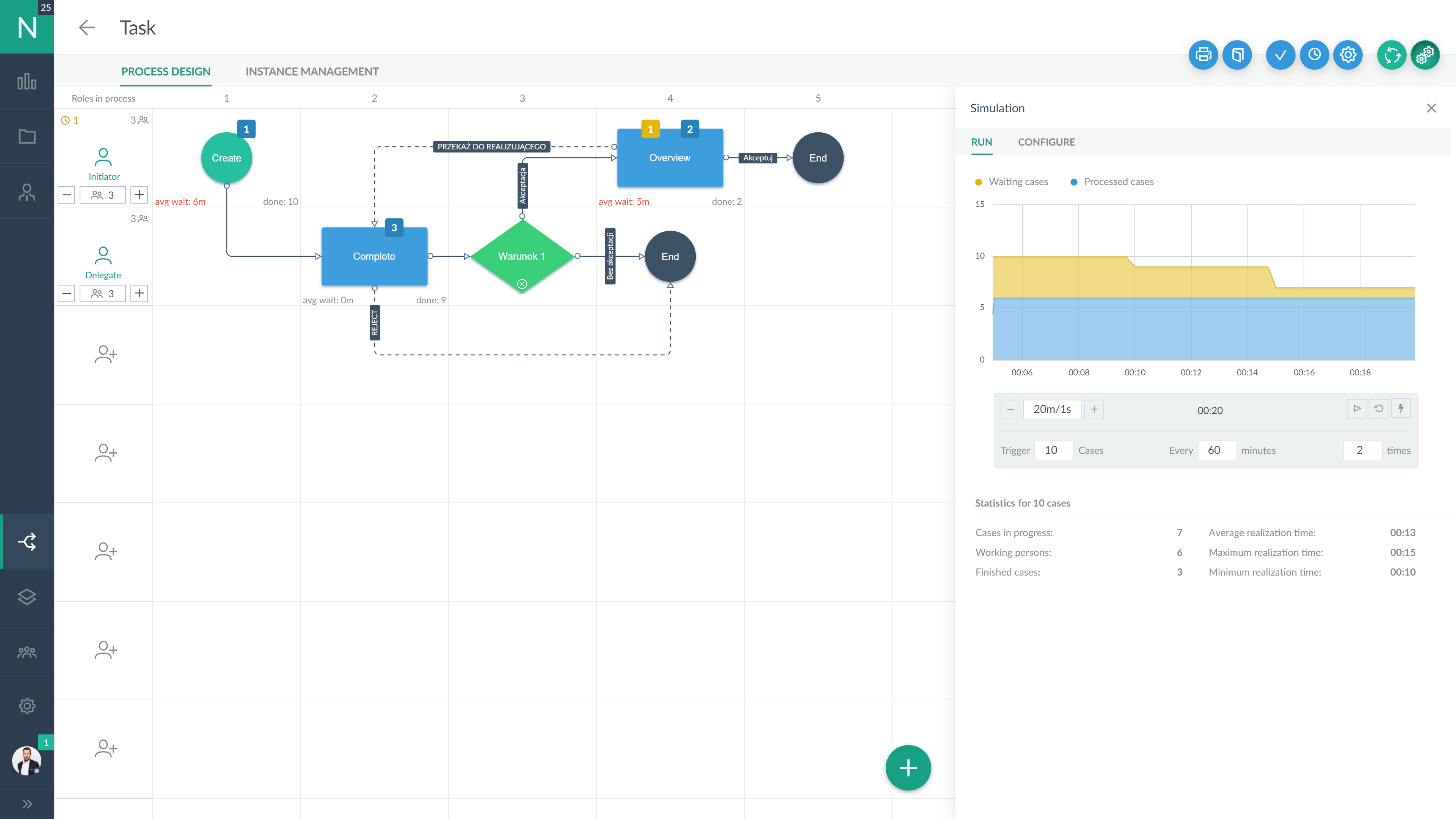Add a role in the bottom lane
Viewport: 1456px width, 819px height.
pos(106,748)
